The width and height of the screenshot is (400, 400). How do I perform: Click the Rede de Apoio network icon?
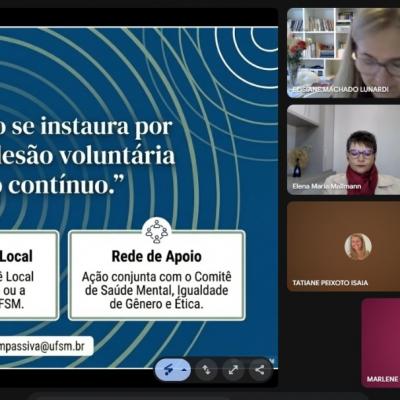coord(157,231)
